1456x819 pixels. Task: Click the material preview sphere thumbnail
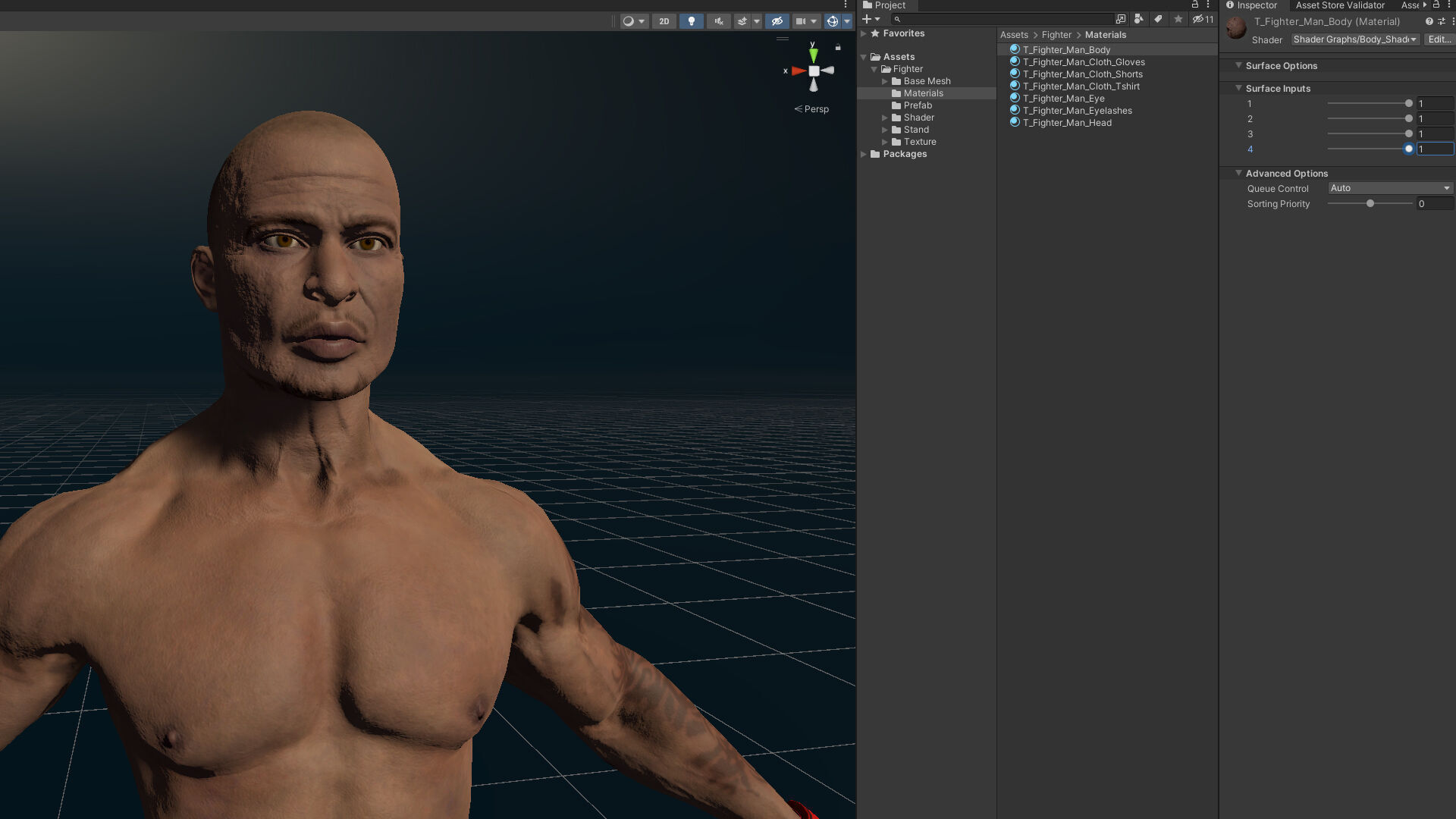tap(1236, 28)
